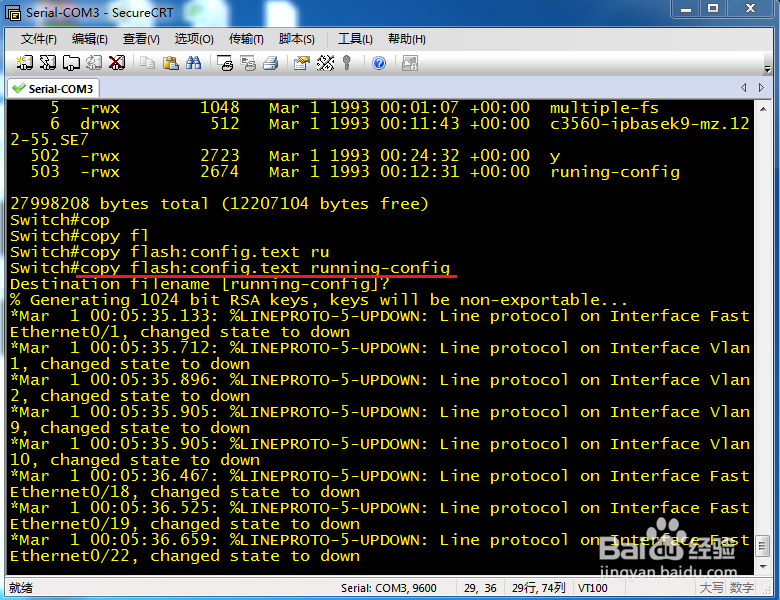Click the greyed-out Reconnect toolbar icon
The height and width of the screenshot is (600, 780).
[94, 63]
